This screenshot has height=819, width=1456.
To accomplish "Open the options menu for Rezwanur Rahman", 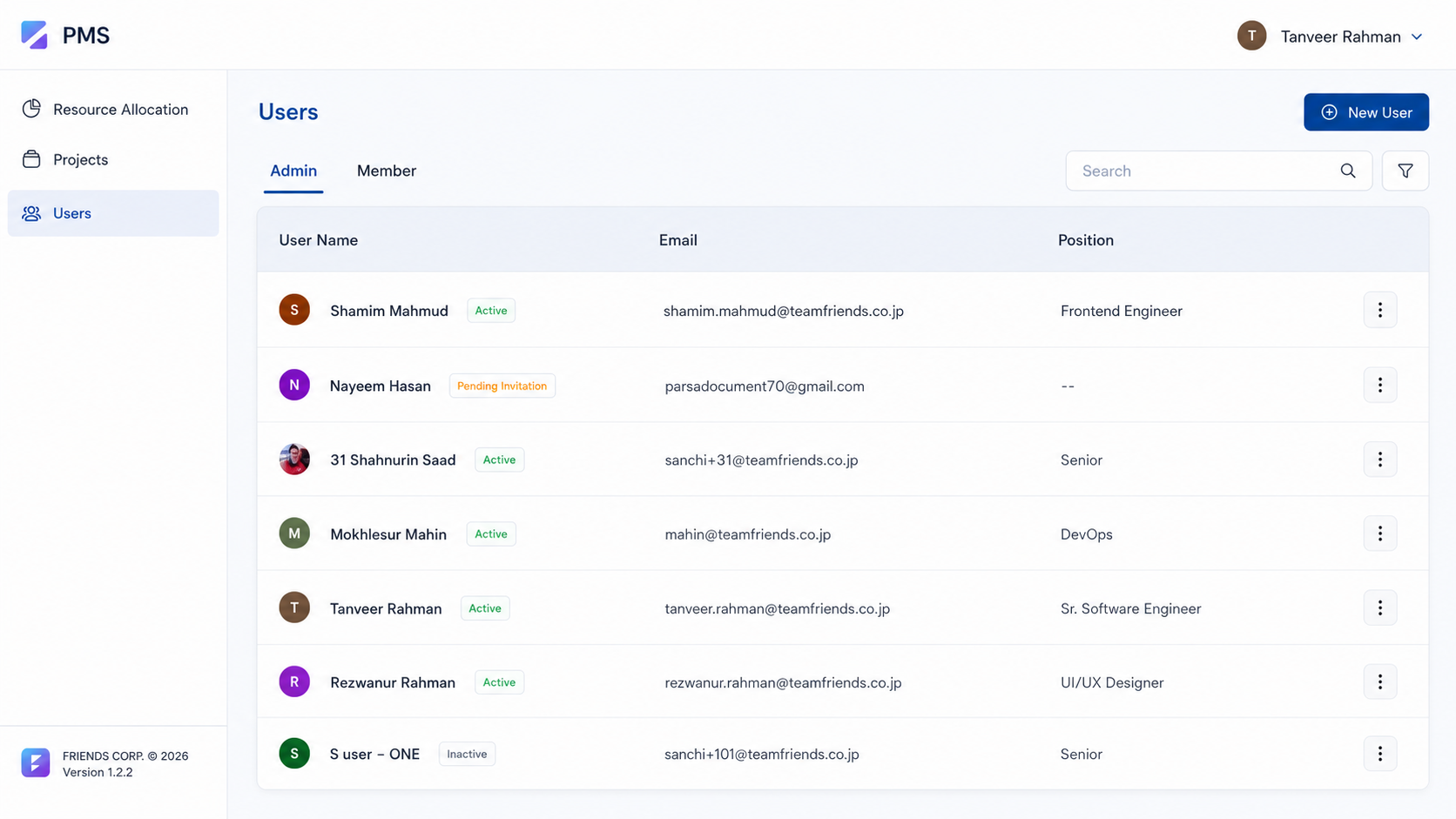I will pyautogui.click(x=1379, y=681).
